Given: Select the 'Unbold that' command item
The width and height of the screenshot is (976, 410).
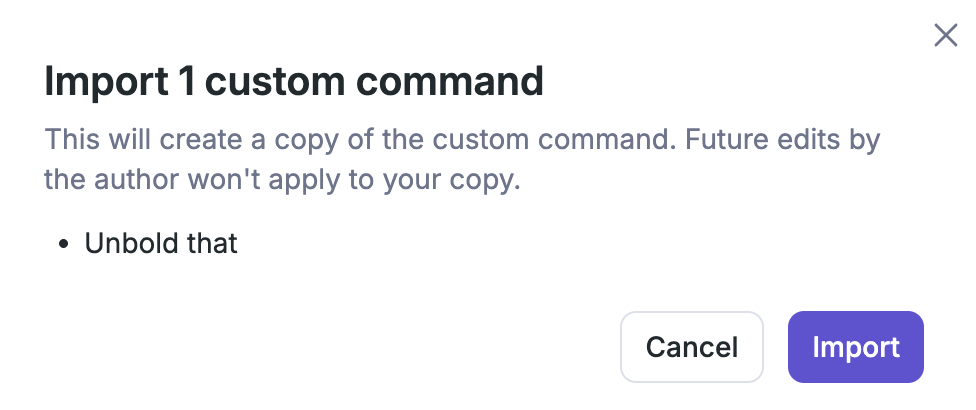Looking at the screenshot, I should click(x=161, y=243).
